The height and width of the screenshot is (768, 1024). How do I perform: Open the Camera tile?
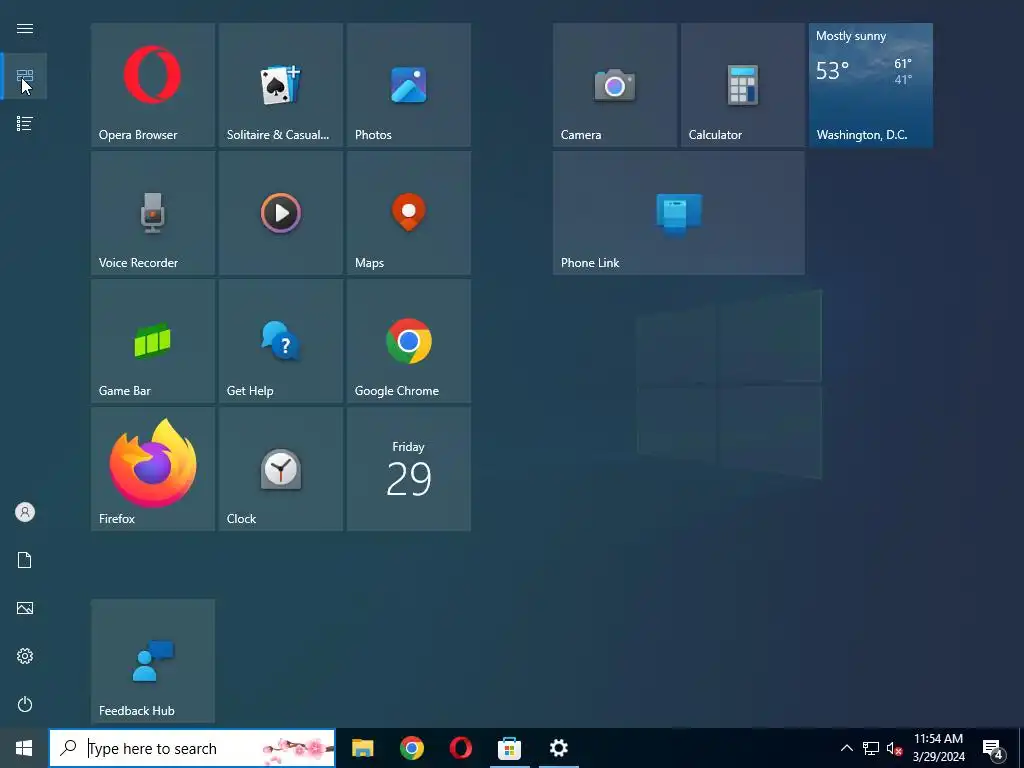(x=615, y=85)
